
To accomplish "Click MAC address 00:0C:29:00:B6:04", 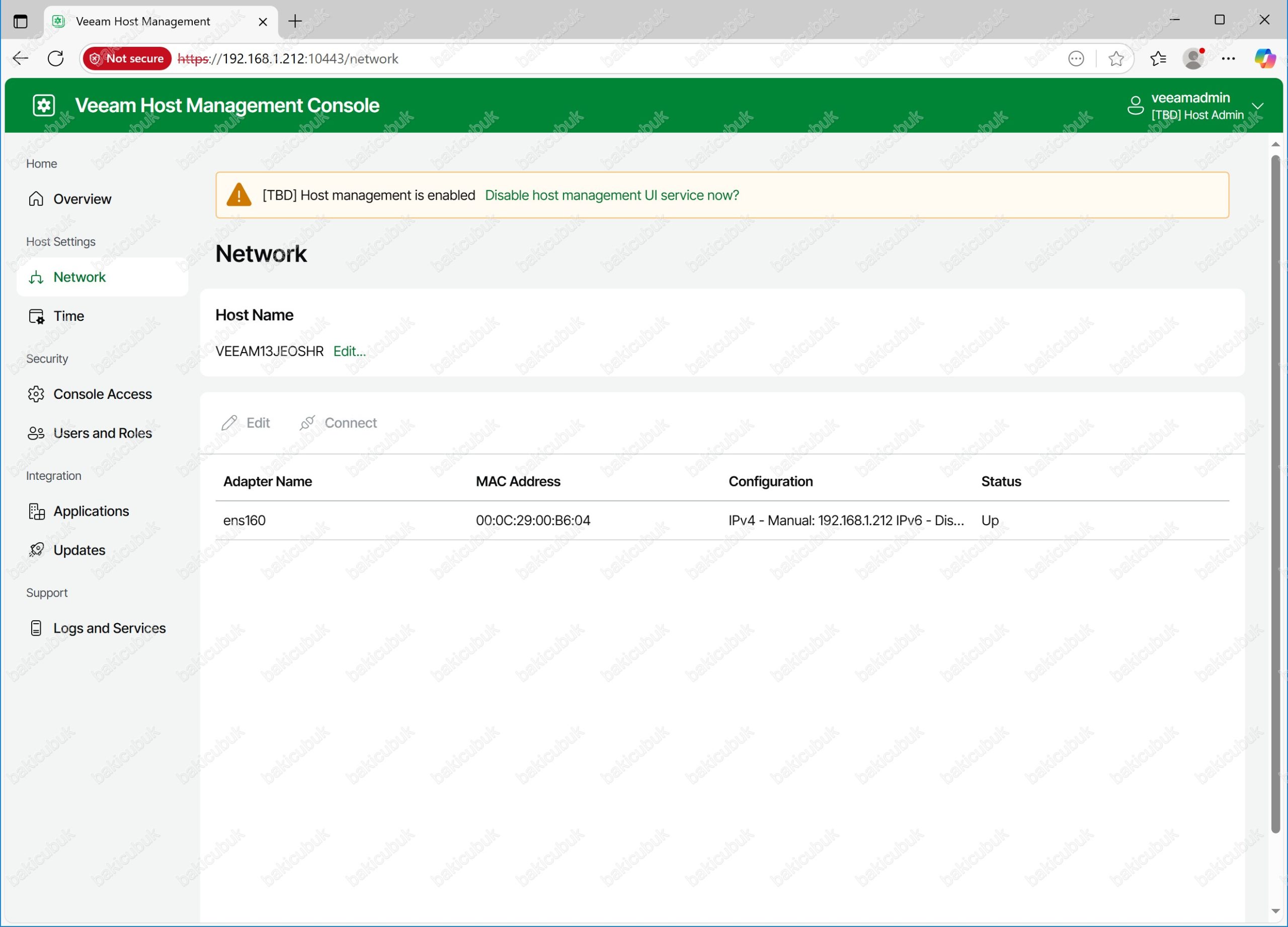I will click(x=533, y=521).
